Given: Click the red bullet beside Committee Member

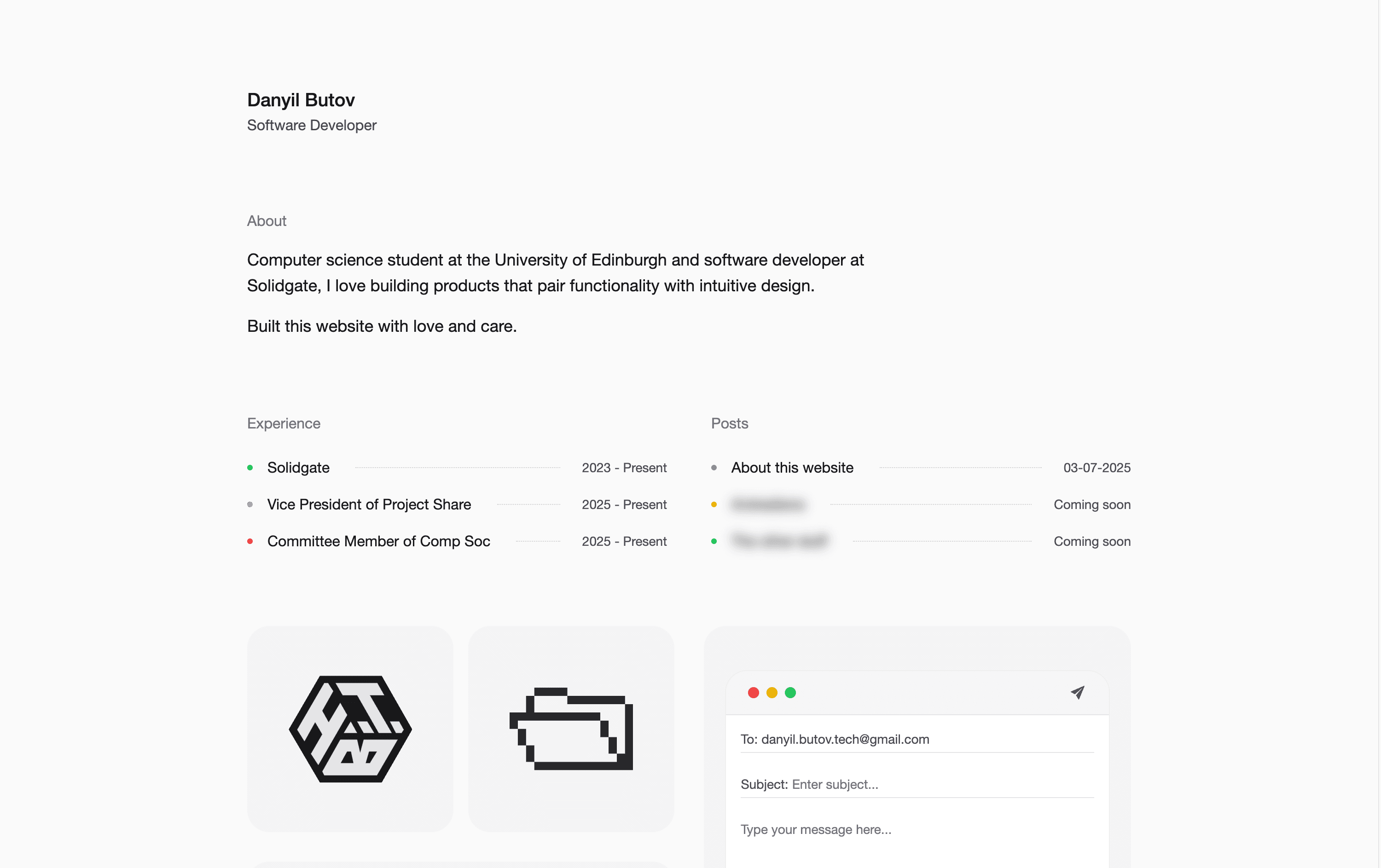Looking at the screenshot, I should point(250,541).
